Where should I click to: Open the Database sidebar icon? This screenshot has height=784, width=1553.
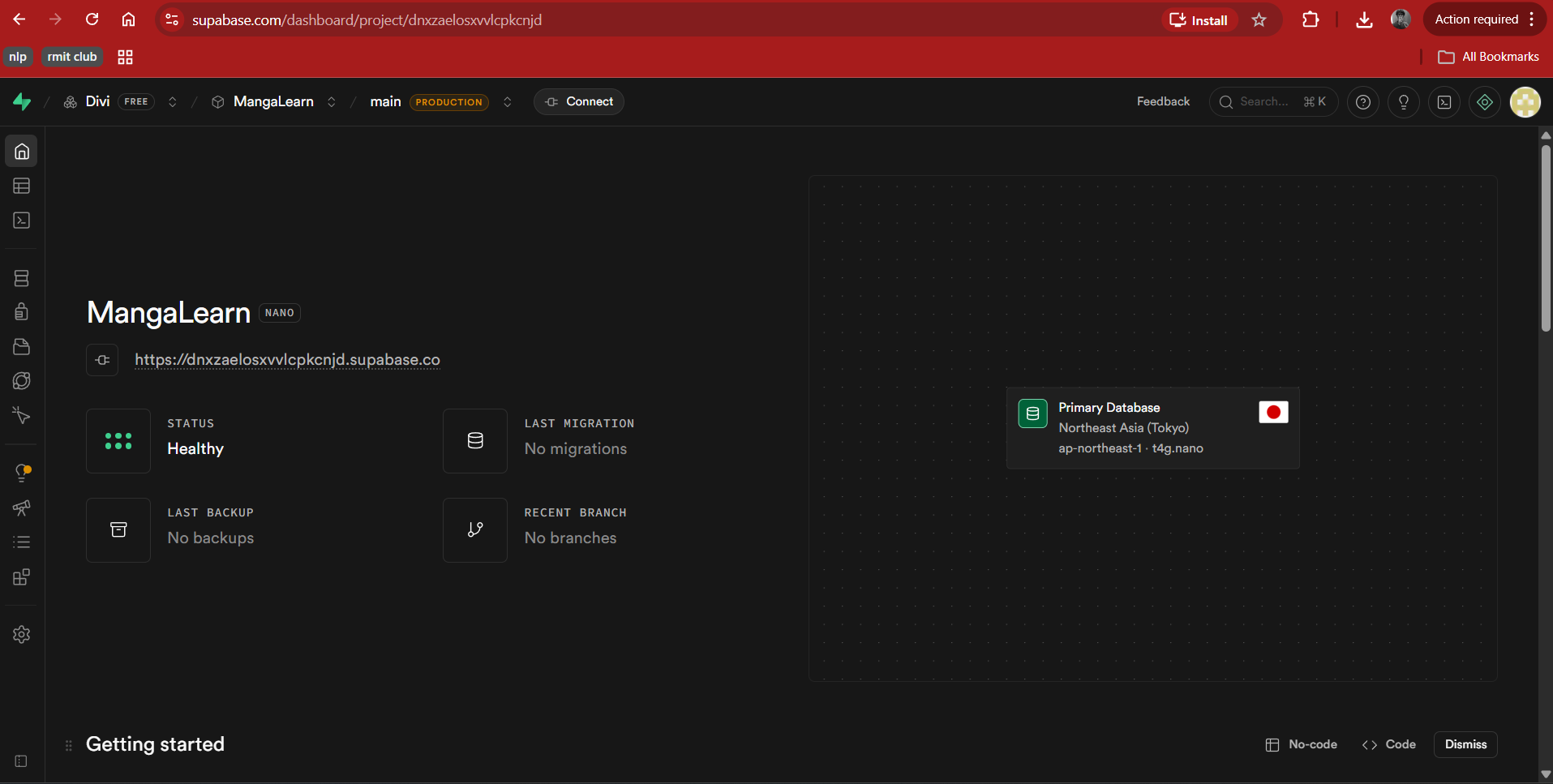pos(22,278)
